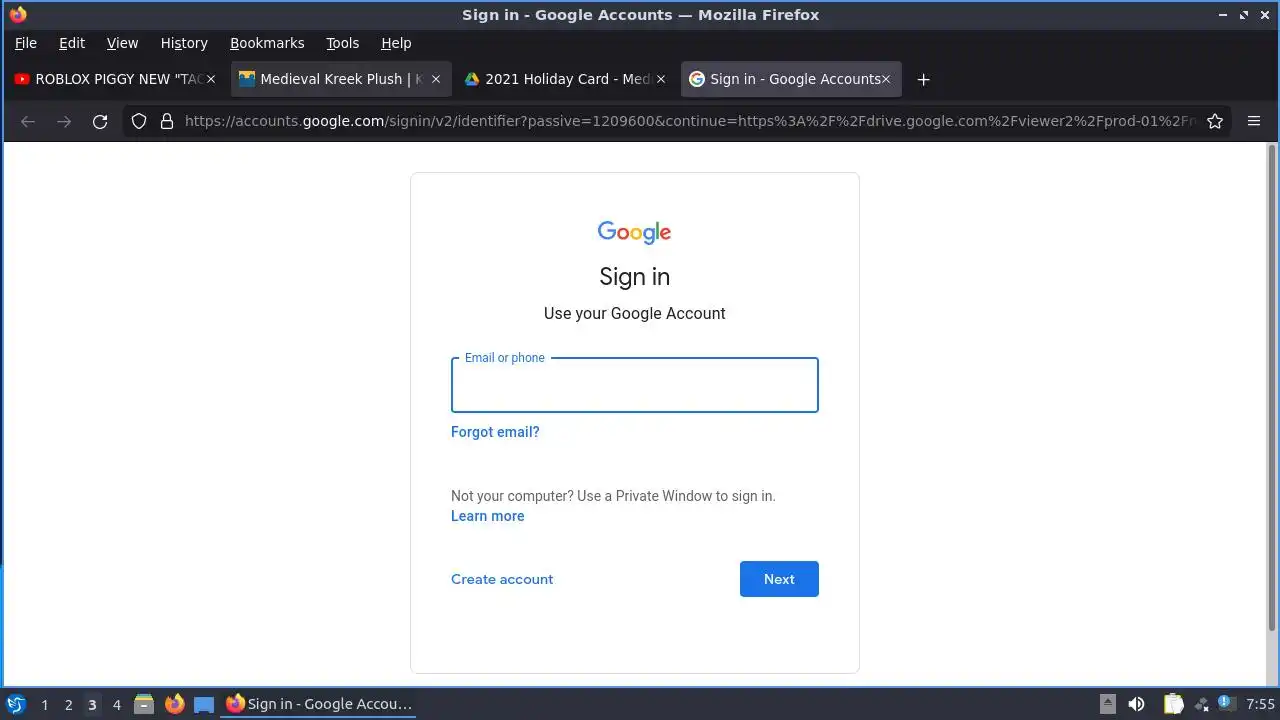Screen dimensions: 1280x720
Task: Close the Medieval Kreek Plush tab
Action: 435,79
